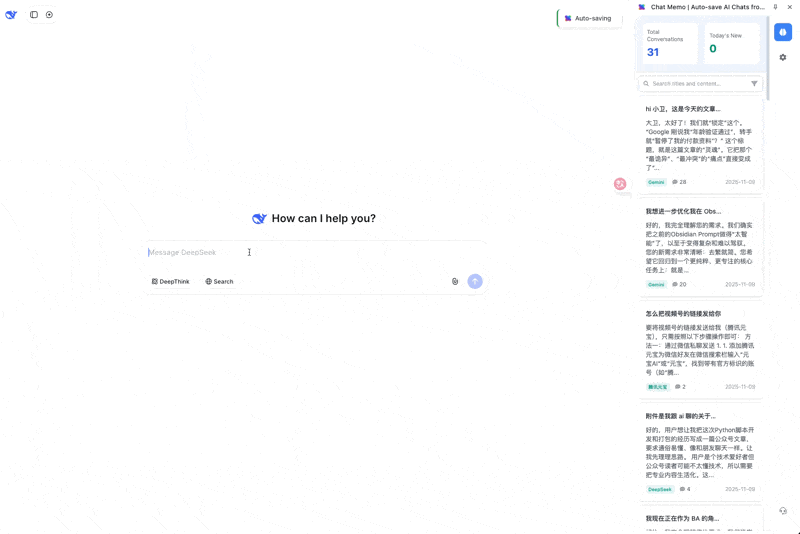The width and height of the screenshot is (800, 534).
Task: Open conversation 'hi 小卫，这是今天的文章...'
Action: coord(701,145)
